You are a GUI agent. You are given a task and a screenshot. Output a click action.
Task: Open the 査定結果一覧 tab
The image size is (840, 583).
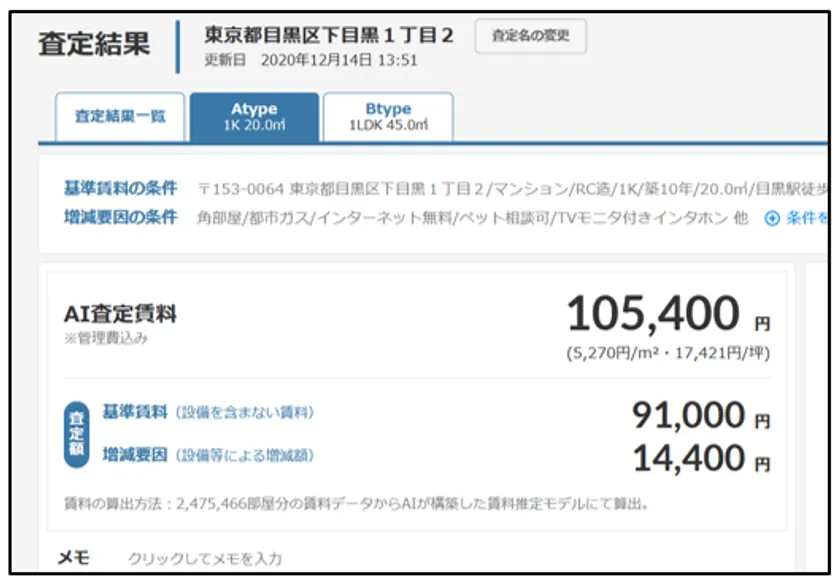pyautogui.click(x=120, y=116)
